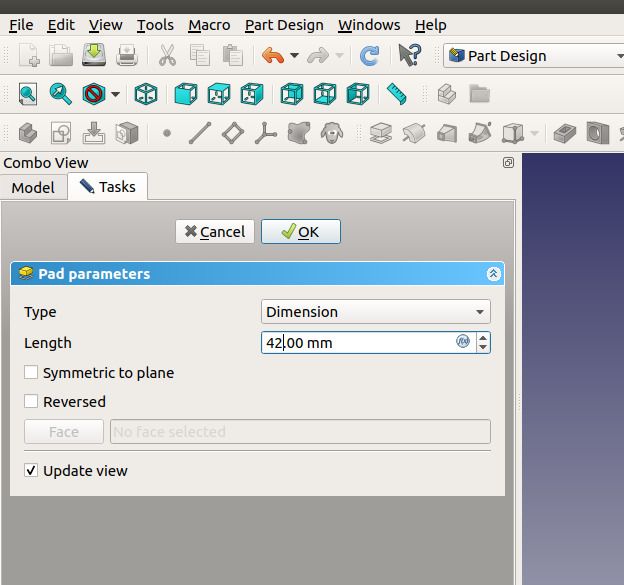Screen dimensions: 624x585
Task: Click the orange Undo arrow
Action: point(273,55)
